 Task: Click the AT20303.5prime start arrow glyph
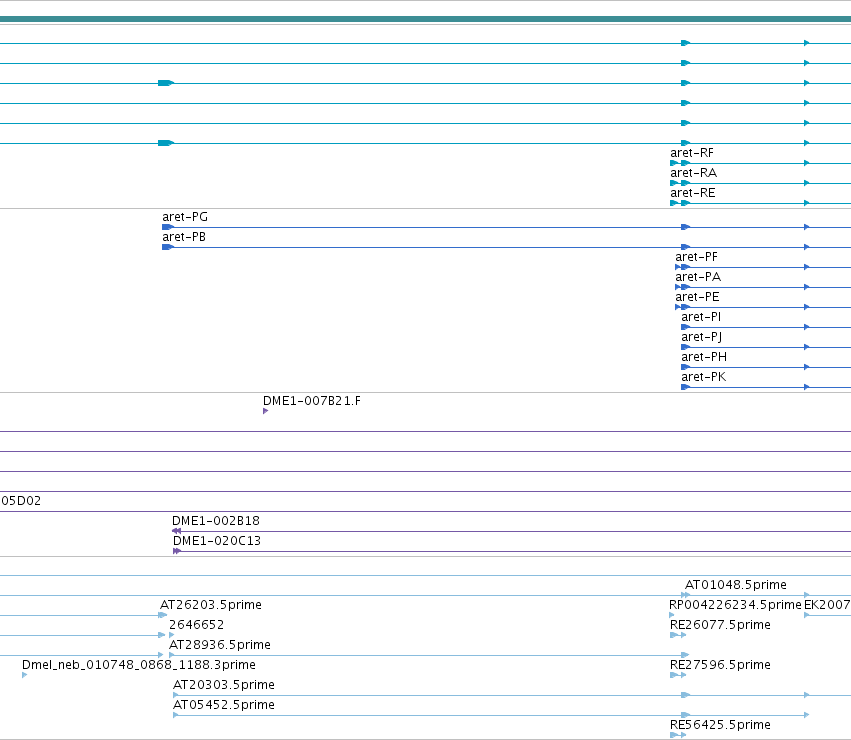(x=176, y=695)
